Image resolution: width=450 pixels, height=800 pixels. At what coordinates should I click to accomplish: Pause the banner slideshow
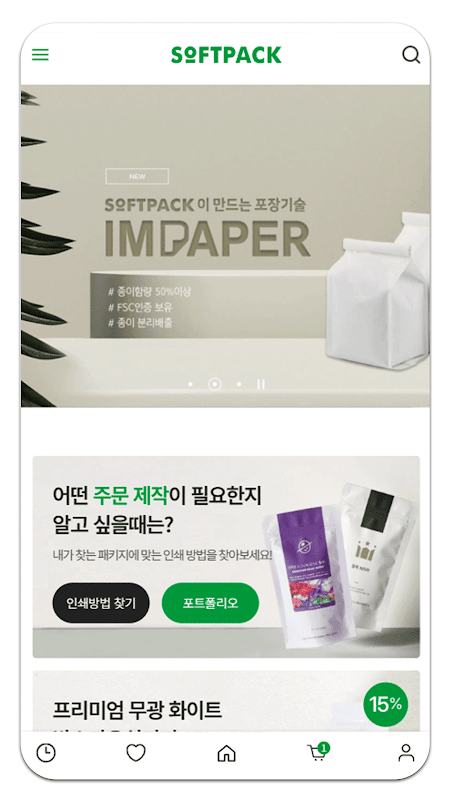[x=261, y=384]
